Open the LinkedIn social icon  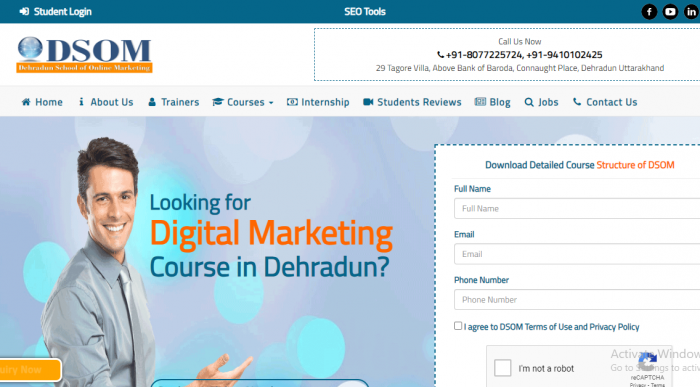click(692, 12)
